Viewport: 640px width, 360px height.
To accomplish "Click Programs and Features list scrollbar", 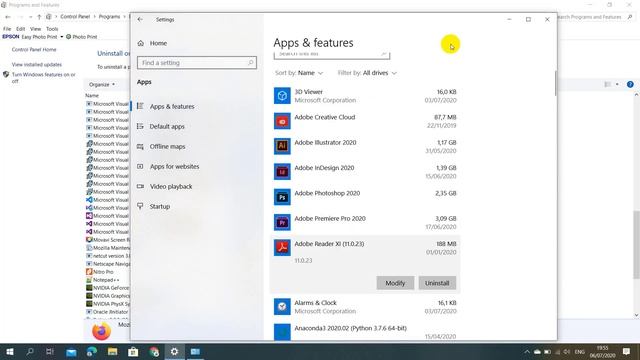I will 637,244.
